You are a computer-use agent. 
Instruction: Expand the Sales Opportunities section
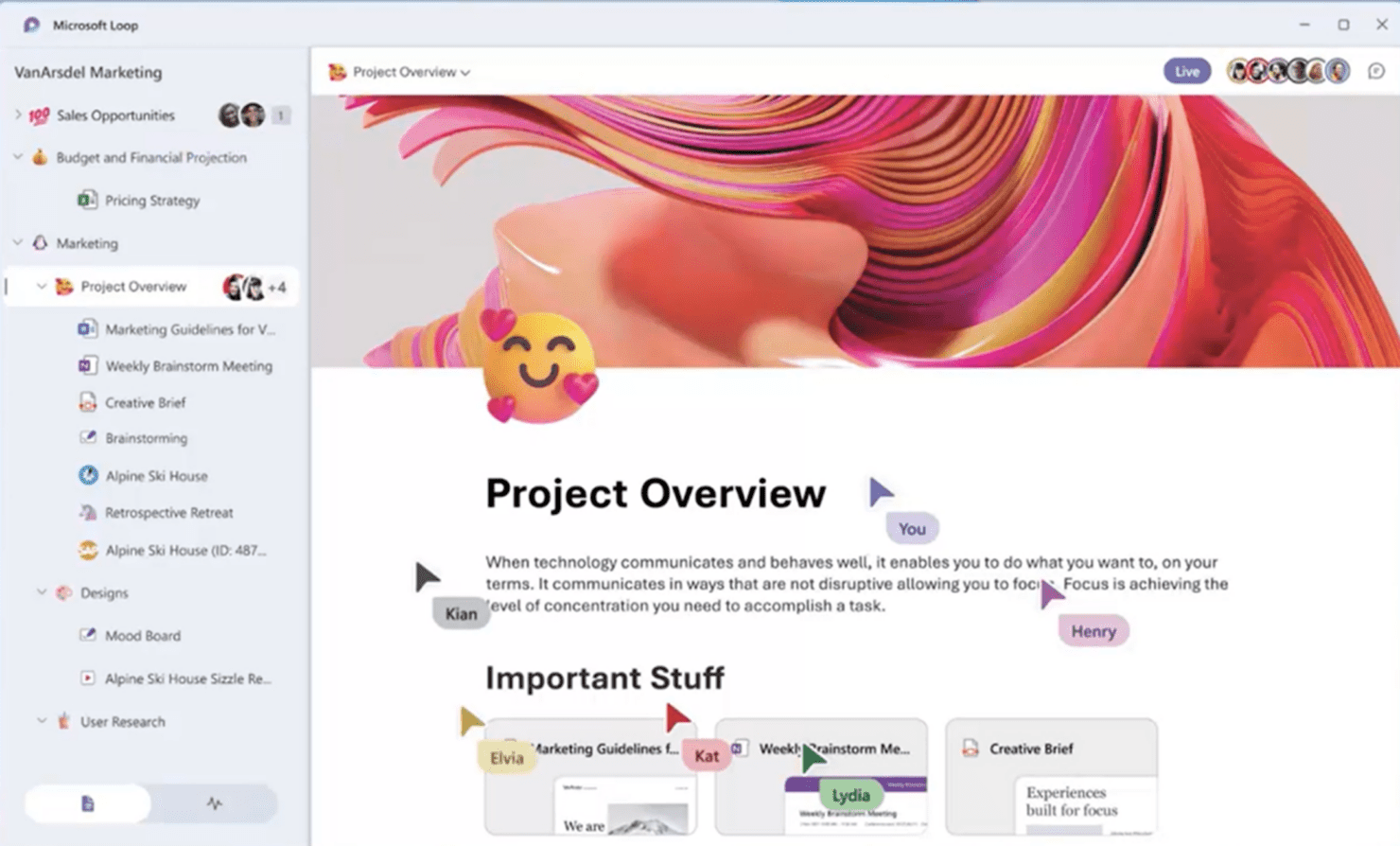pyautogui.click(x=17, y=115)
